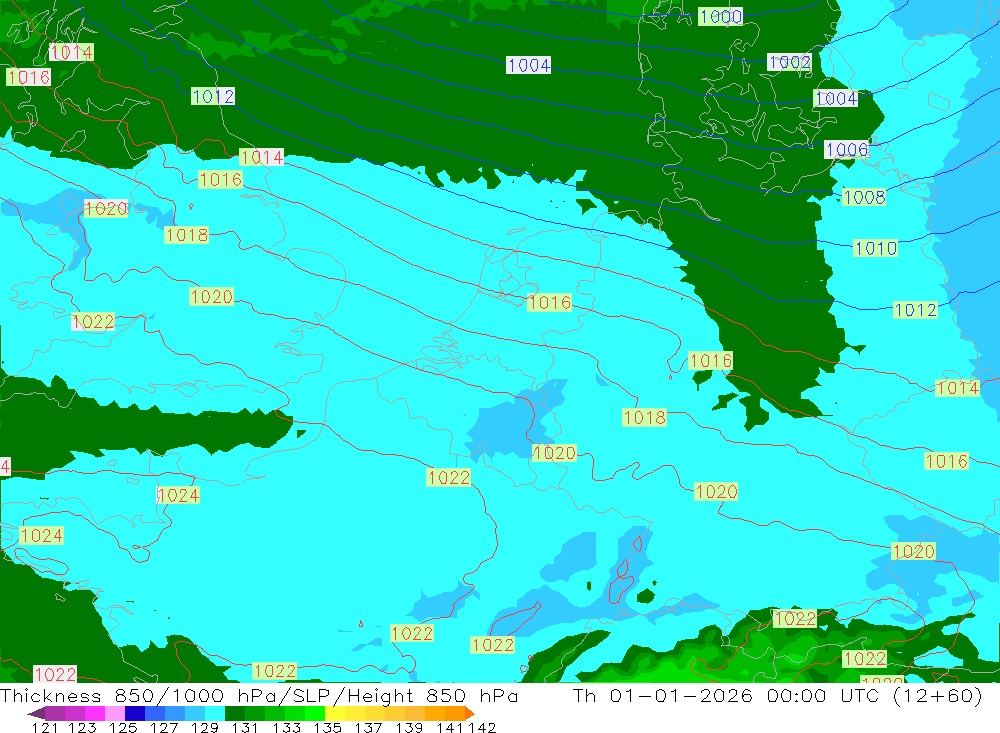Click the forecast time 'Th 01-01-2026 00:00 UTC'

[727, 695]
